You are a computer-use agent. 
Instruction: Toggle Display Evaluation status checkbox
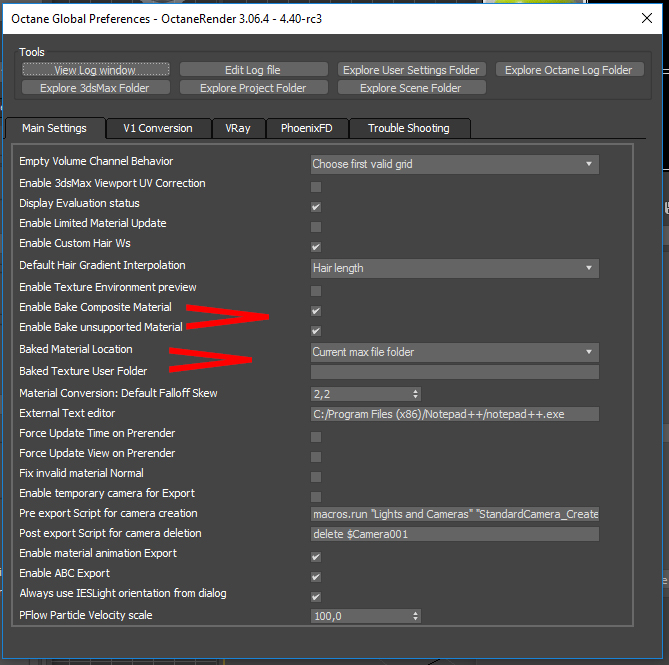[x=316, y=207]
